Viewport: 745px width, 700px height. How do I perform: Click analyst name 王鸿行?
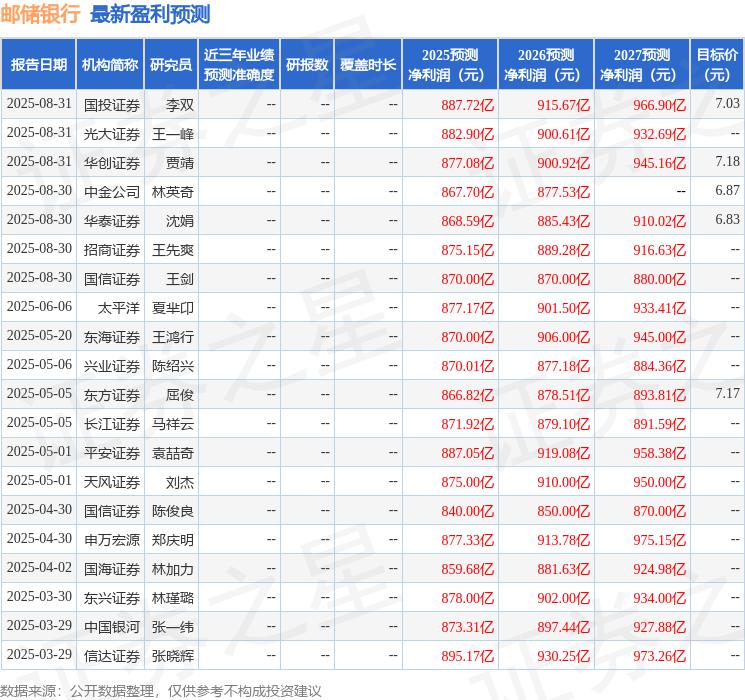click(173, 337)
